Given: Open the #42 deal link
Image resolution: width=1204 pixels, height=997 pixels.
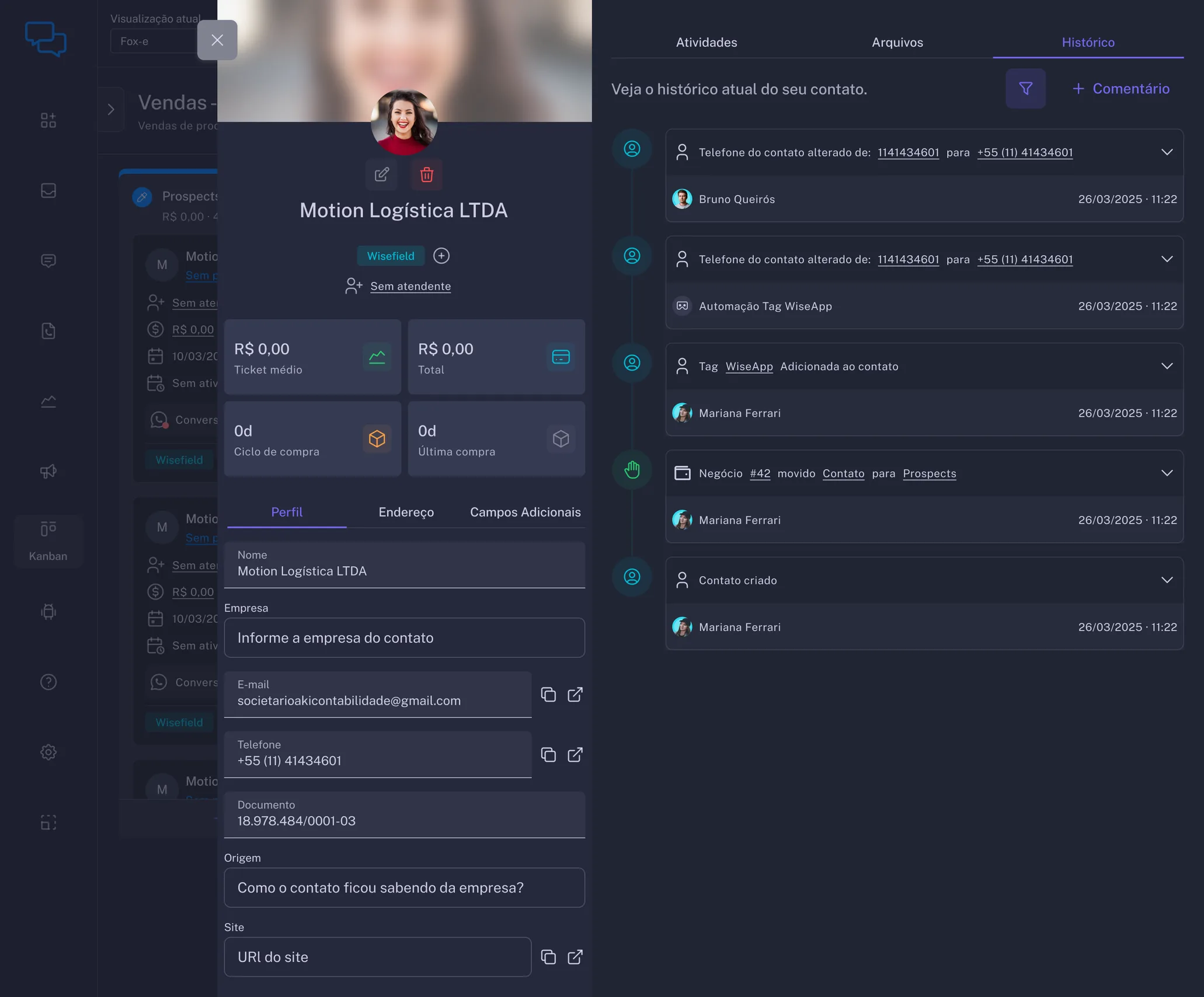Looking at the screenshot, I should coord(760,473).
